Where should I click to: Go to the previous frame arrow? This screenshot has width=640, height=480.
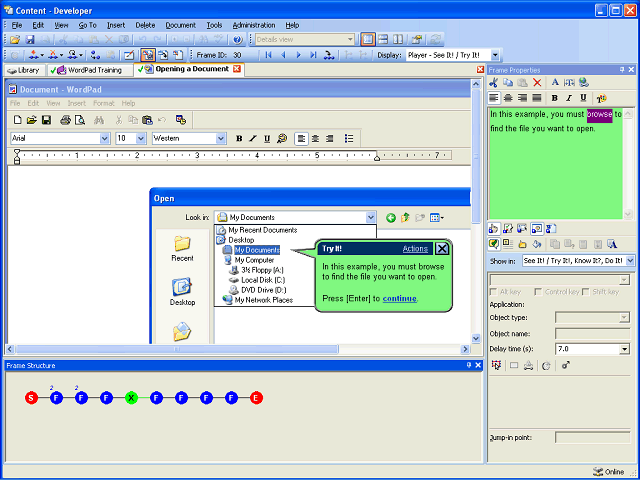tap(283, 55)
